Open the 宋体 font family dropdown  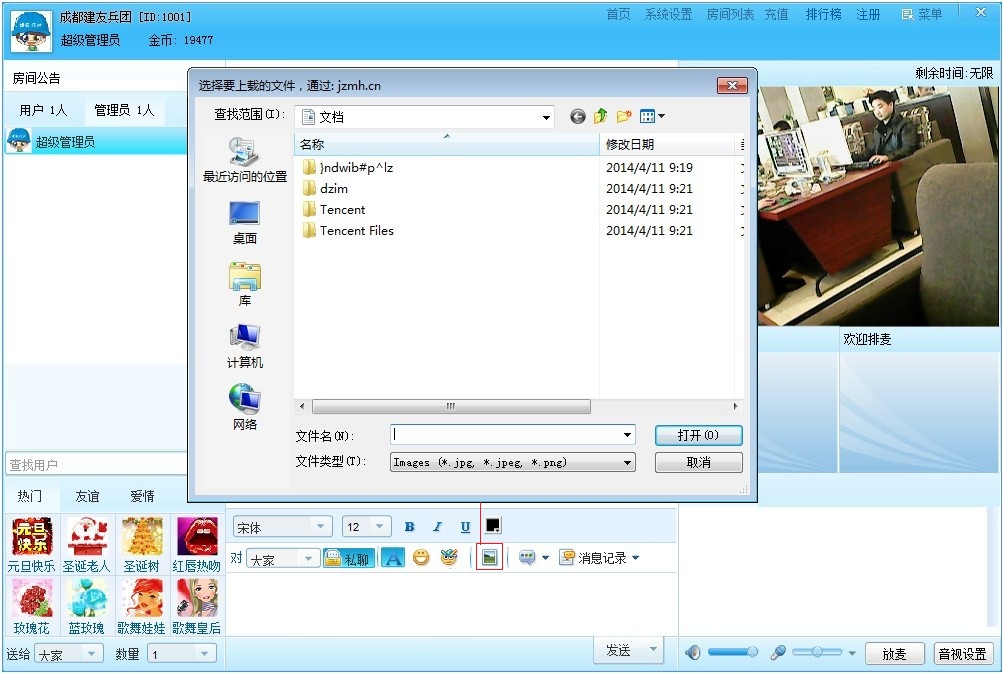point(321,527)
